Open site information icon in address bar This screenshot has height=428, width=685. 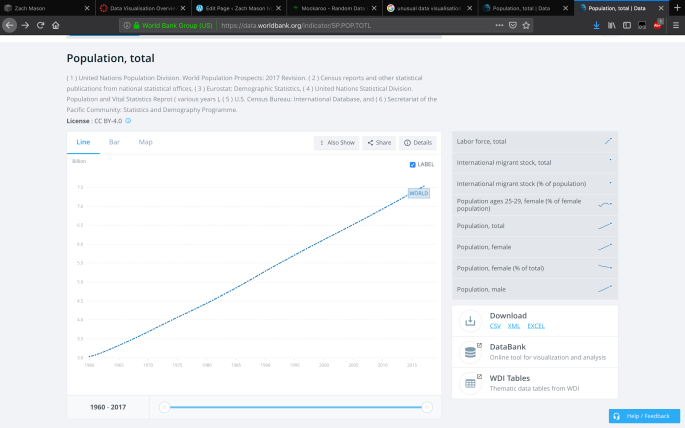tap(127, 25)
